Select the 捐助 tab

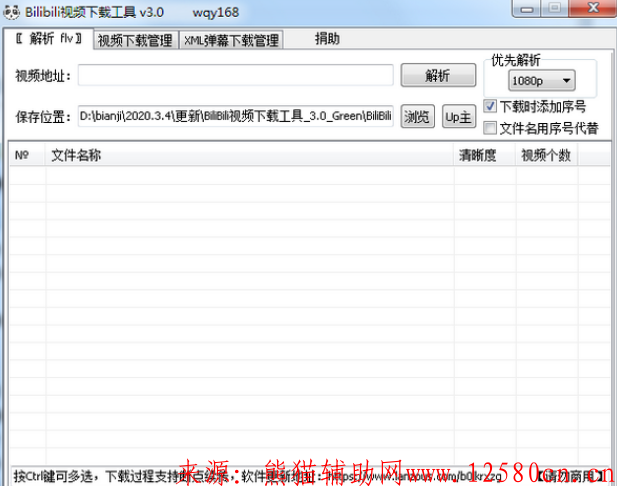click(x=327, y=40)
